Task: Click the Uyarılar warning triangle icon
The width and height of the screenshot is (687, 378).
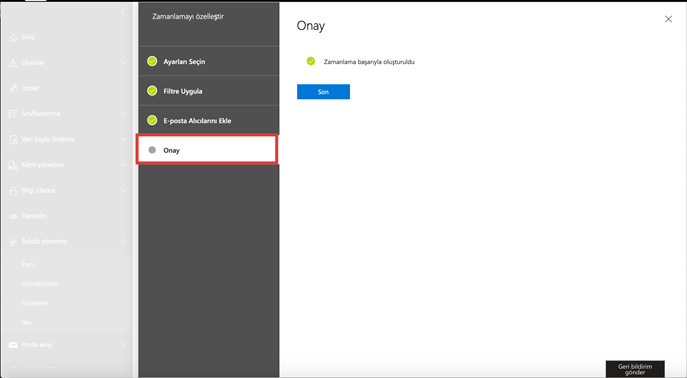Action: point(13,63)
